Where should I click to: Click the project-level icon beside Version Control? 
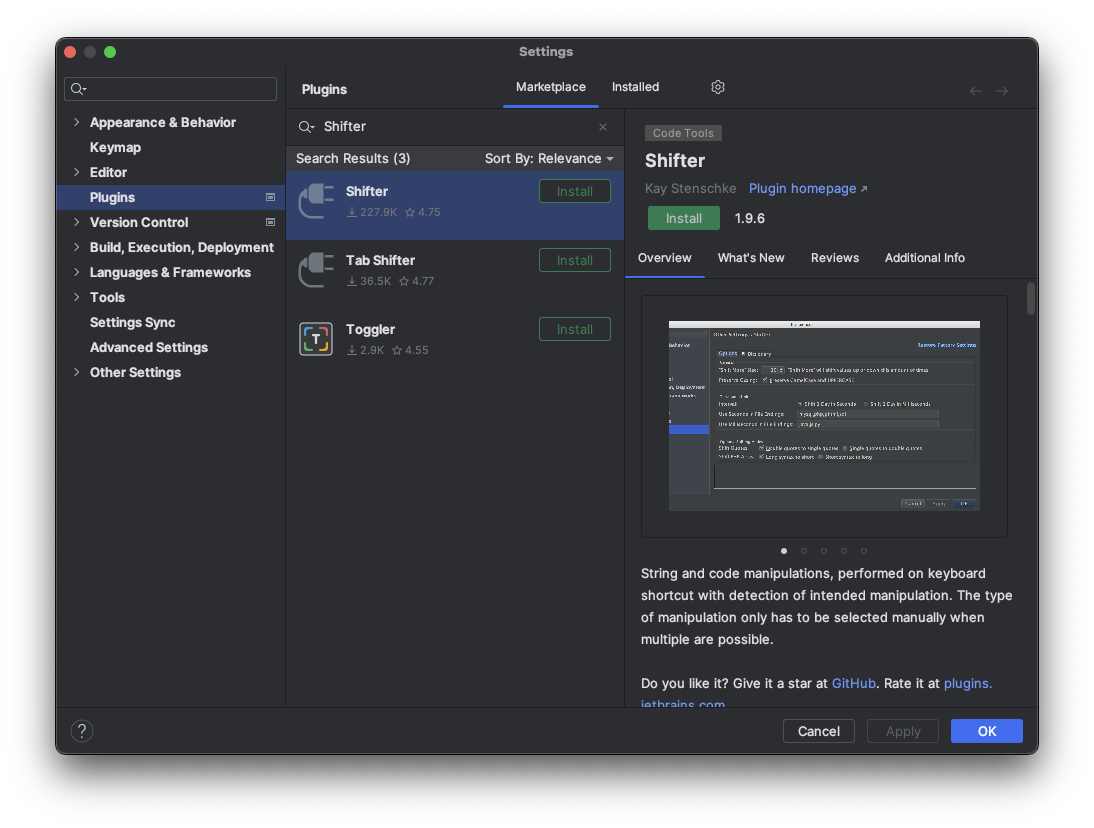[271, 223]
